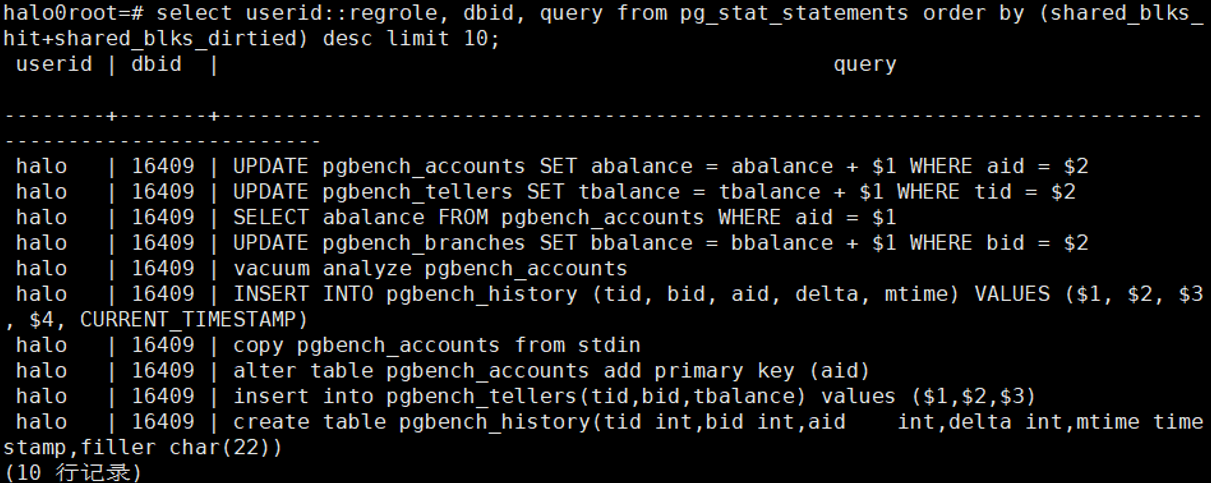Click the 'query' column header
Viewport: 1211px width, 483px height.
tap(864, 64)
